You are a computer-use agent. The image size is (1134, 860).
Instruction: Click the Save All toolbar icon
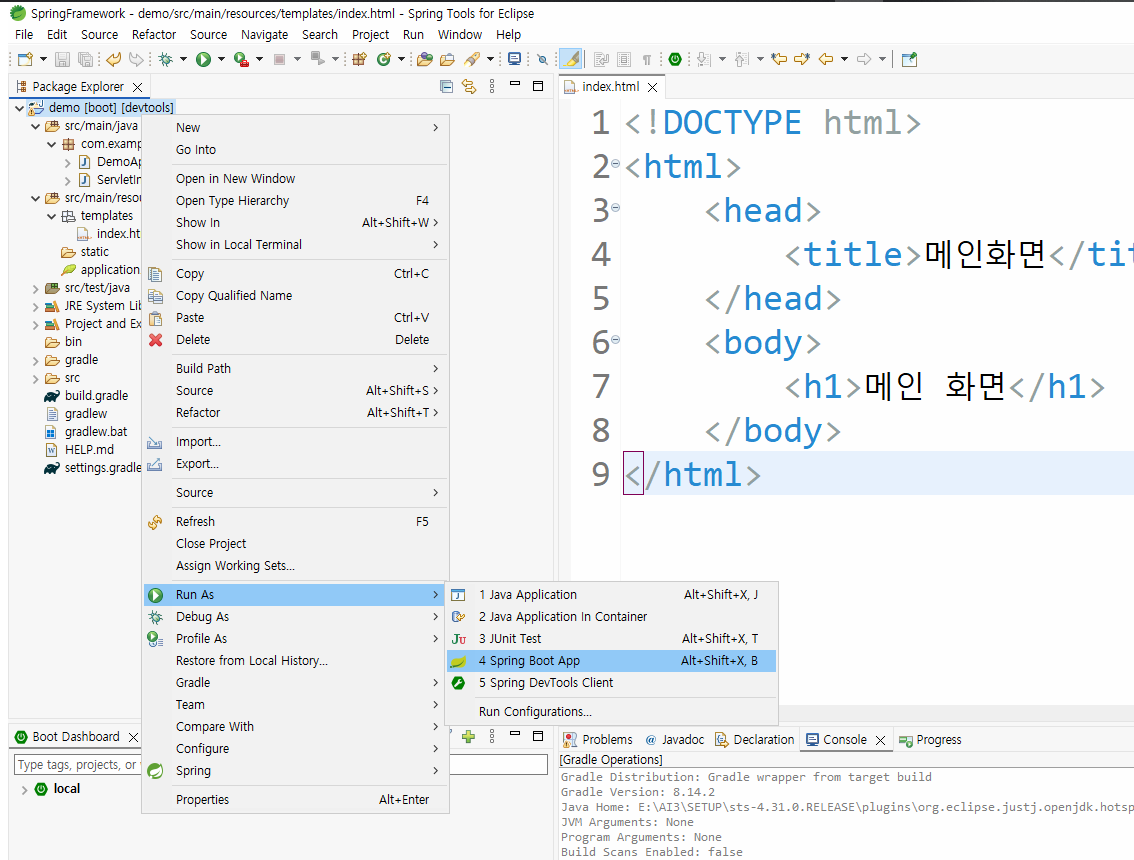[85, 59]
